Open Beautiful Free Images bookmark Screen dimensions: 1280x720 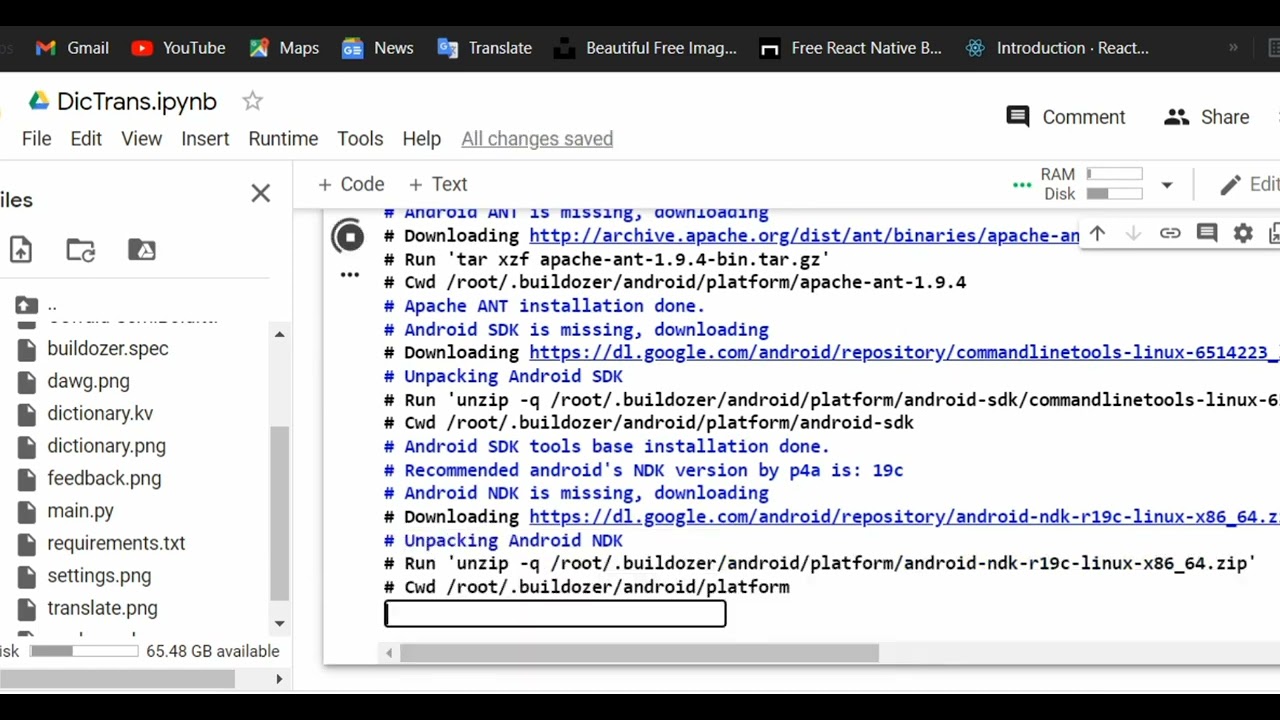click(x=645, y=48)
